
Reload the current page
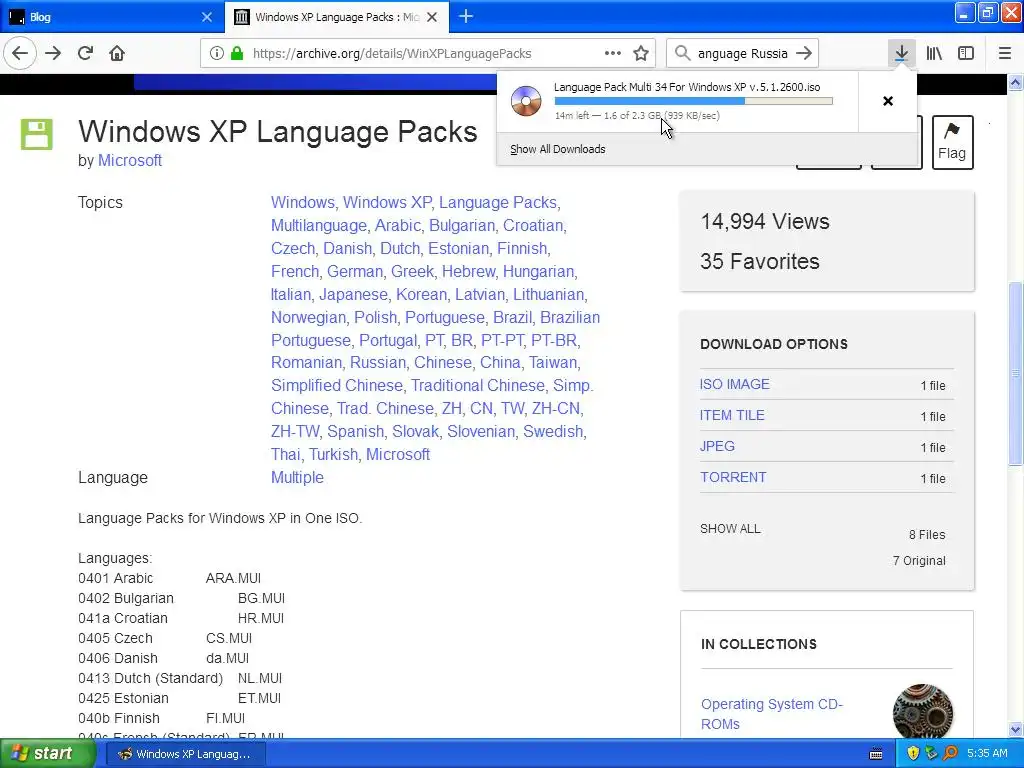click(86, 54)
